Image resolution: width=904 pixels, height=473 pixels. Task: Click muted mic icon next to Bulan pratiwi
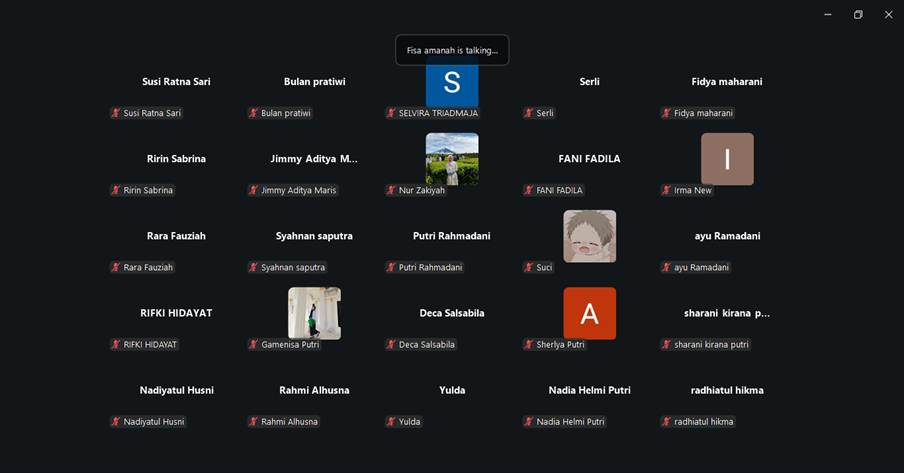253,113
